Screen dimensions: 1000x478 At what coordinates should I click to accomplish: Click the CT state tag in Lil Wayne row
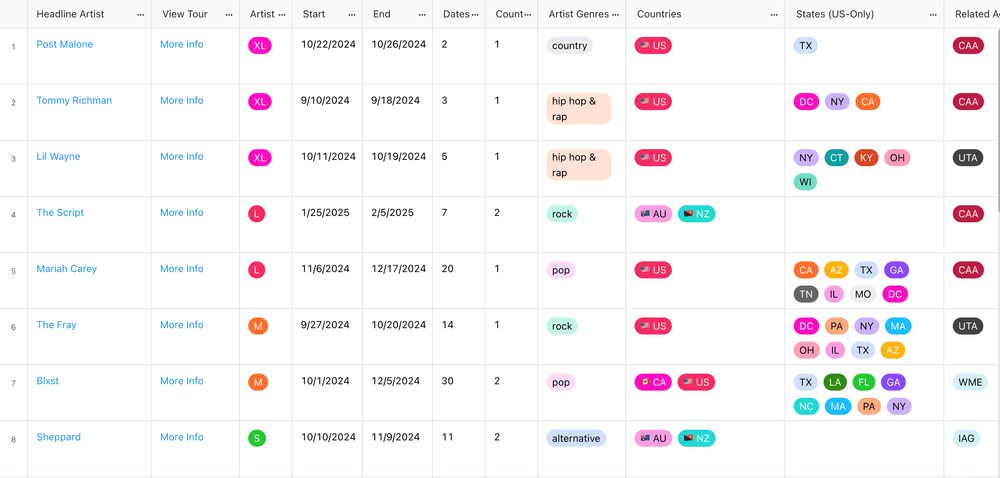pos(836,158)
